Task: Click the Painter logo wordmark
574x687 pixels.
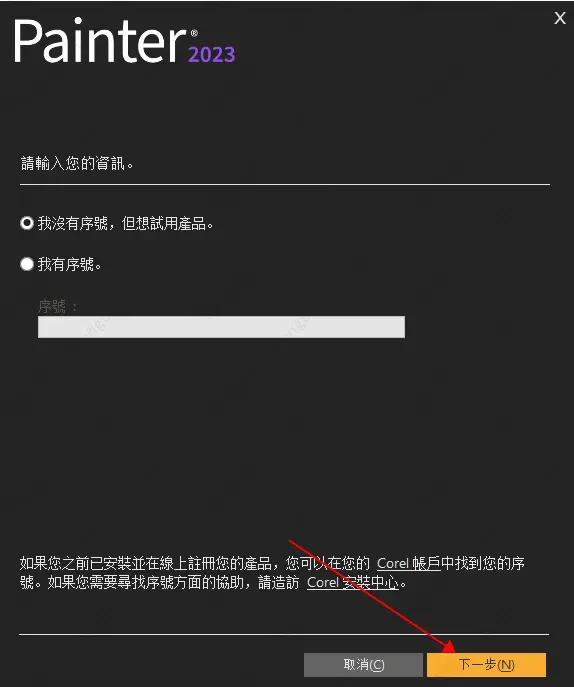Action: [101, 41]
